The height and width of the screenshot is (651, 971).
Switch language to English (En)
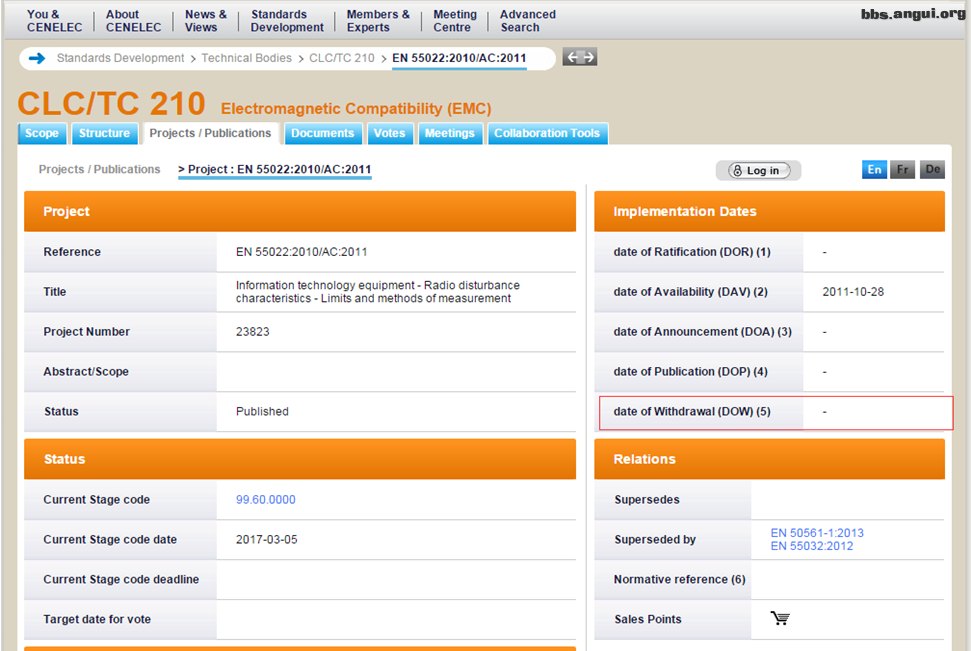click(874, 170)
